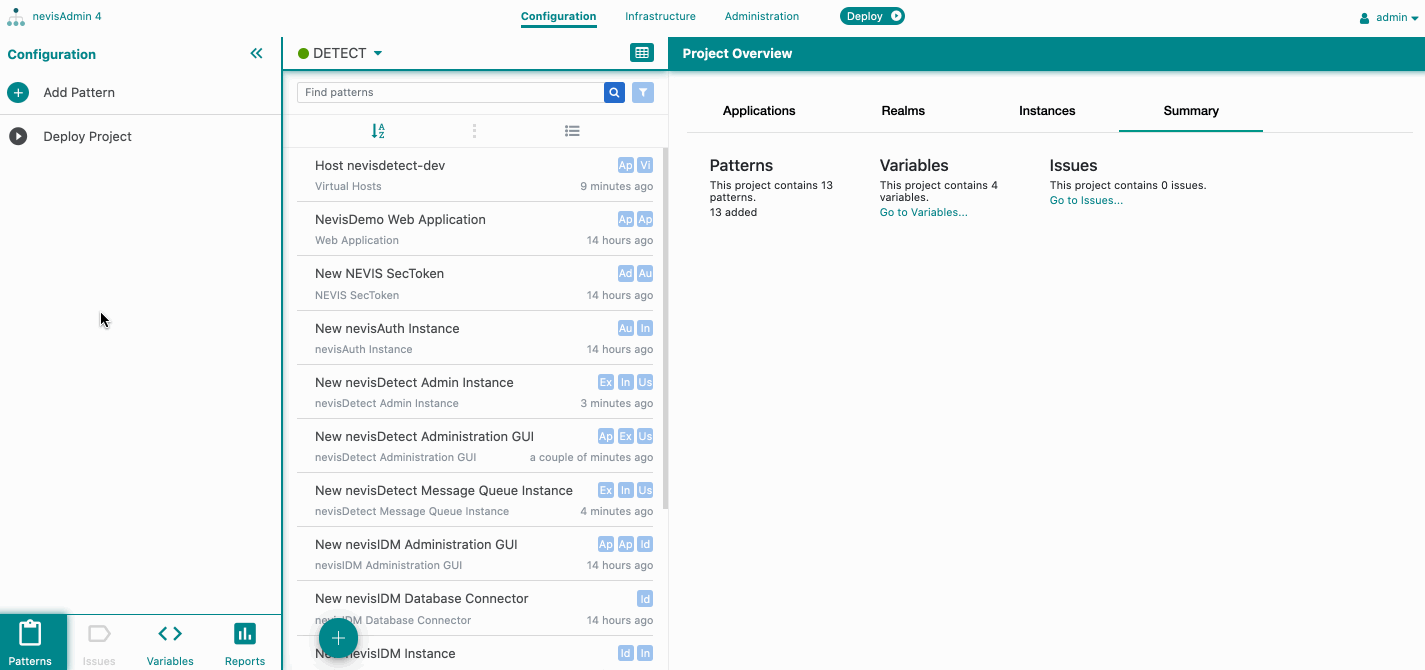Select NevisDemo Web Application pattern
Image resolution: width=1425 pixels, height=670 pixels.
[x=475, y=229]
